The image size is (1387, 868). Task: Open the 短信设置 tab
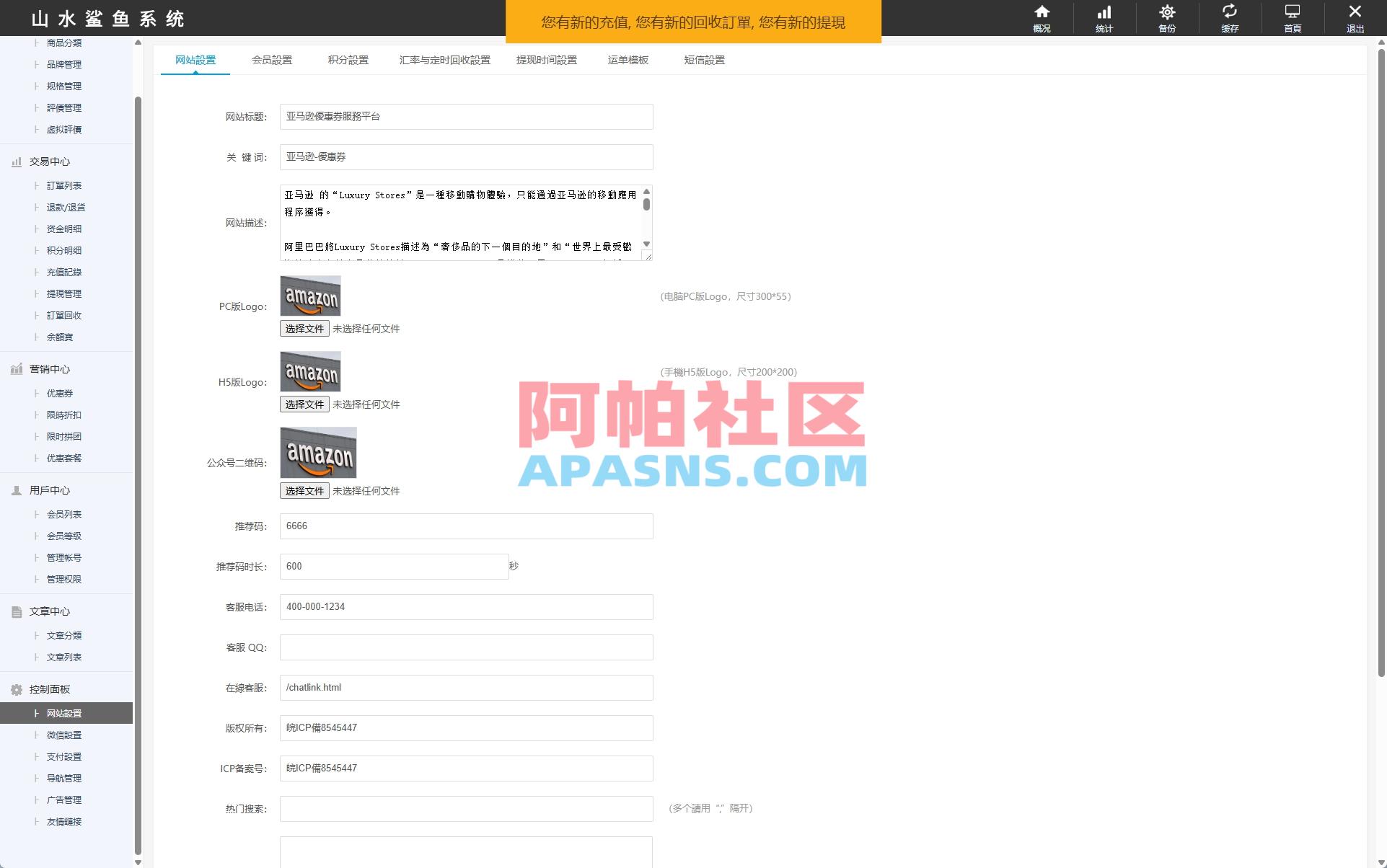703,61
